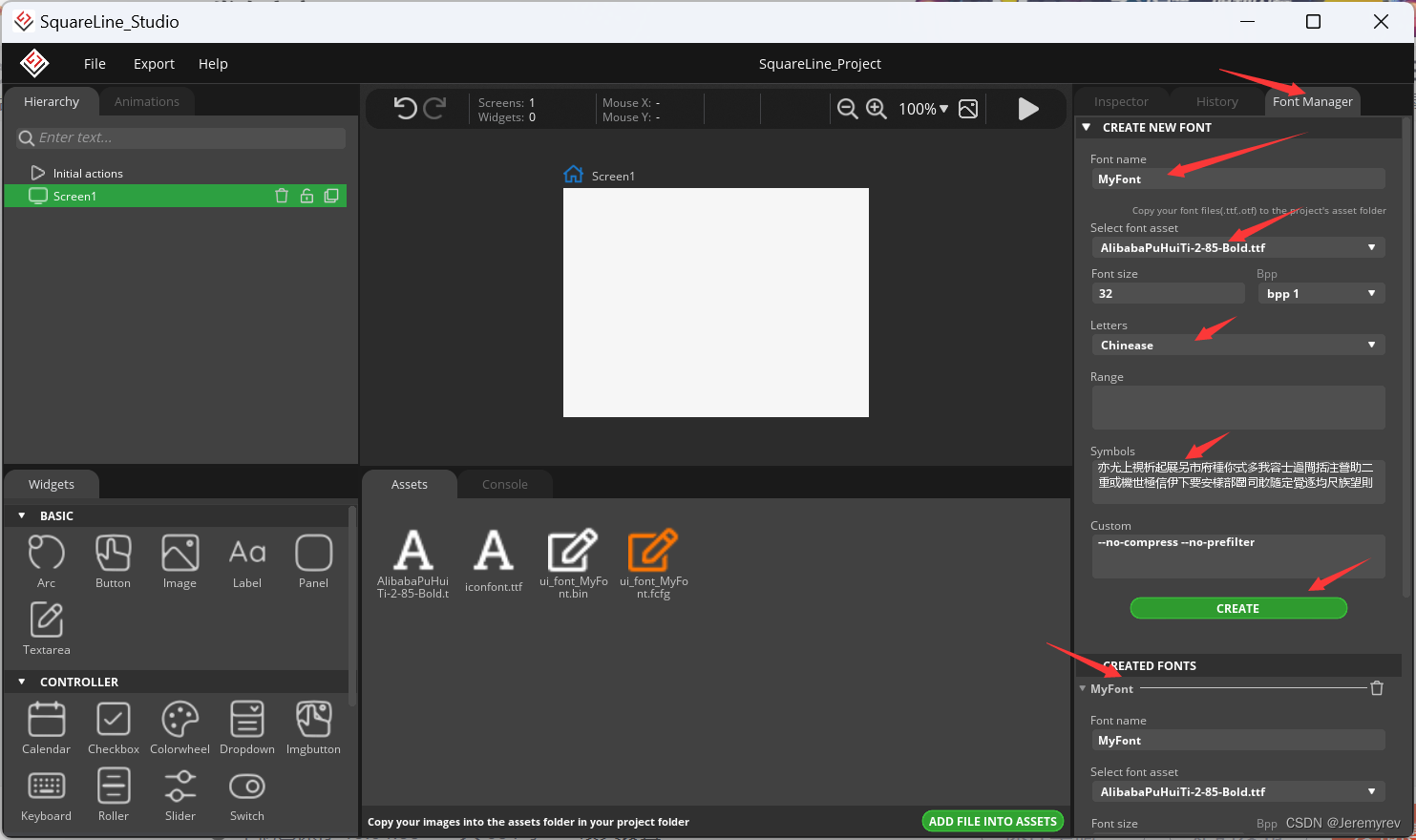Select the Checkbox widget
This screenshot has height=840, width=1416.
click(x=113, y=727)
